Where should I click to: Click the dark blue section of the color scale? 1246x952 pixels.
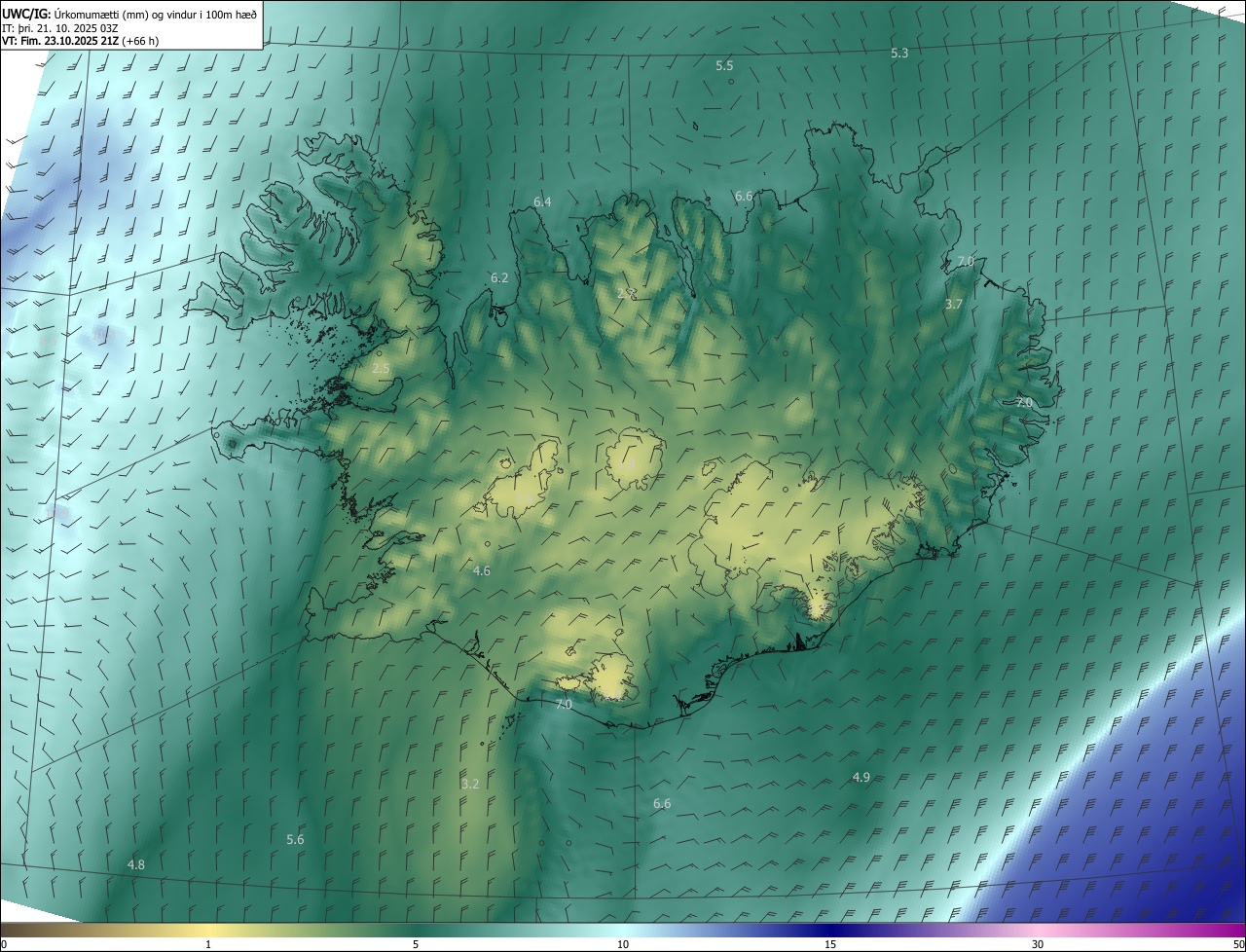830,929
